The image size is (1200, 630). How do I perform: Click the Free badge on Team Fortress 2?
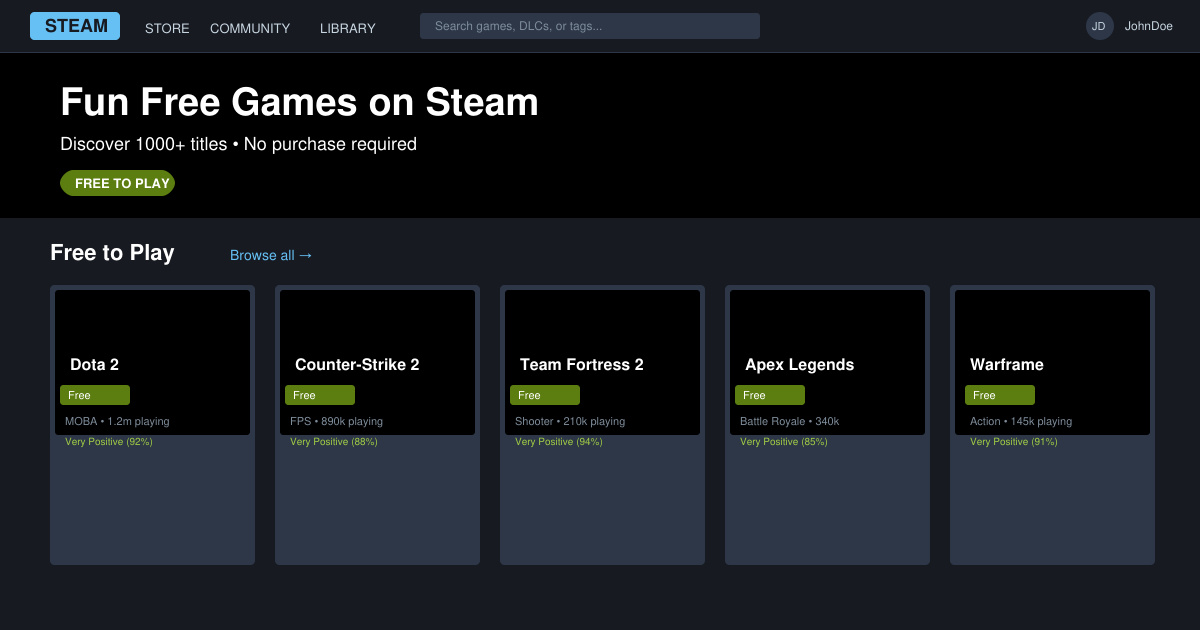click(545, 395)
